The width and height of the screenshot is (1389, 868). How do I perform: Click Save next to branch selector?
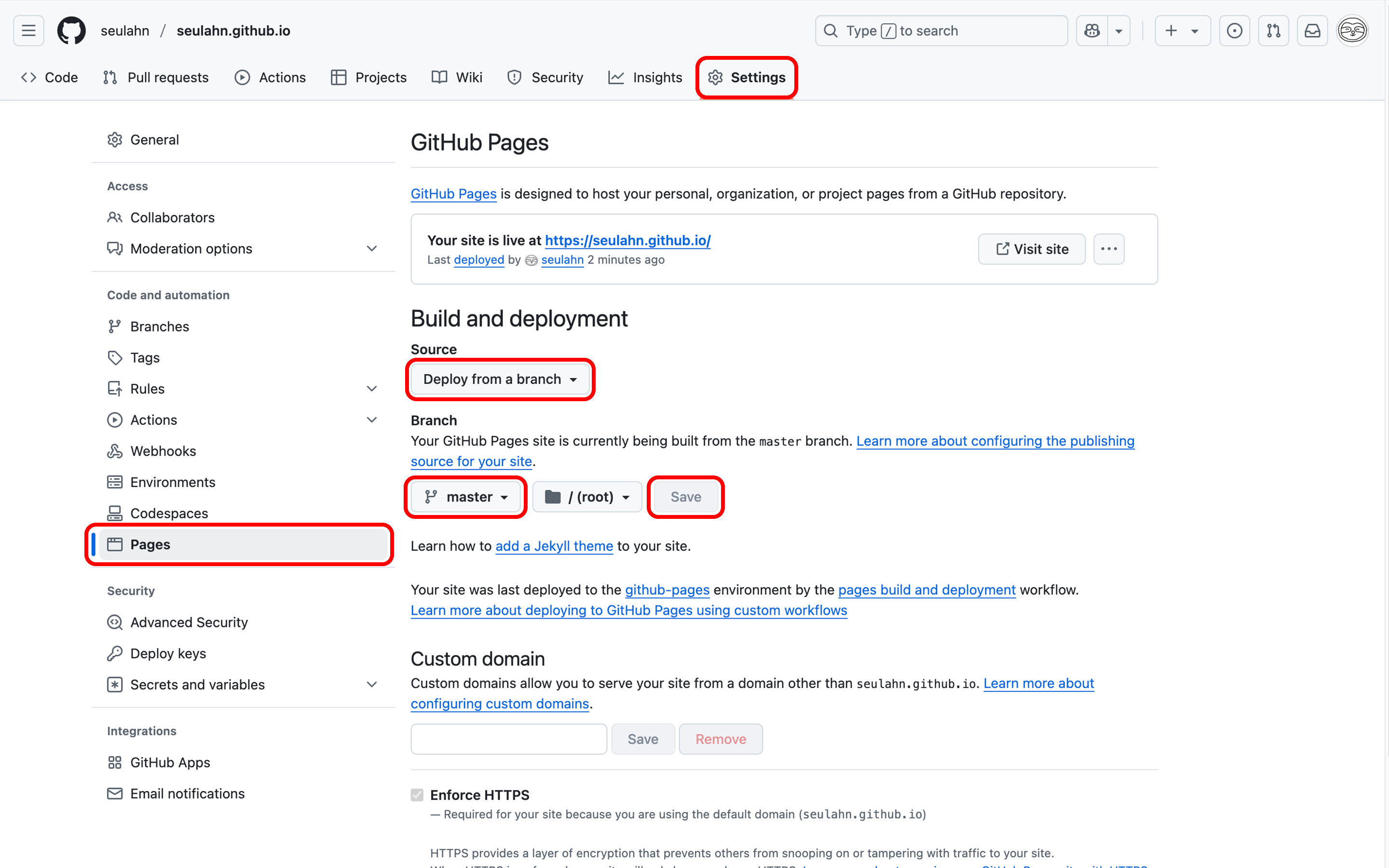coord(685,497)
